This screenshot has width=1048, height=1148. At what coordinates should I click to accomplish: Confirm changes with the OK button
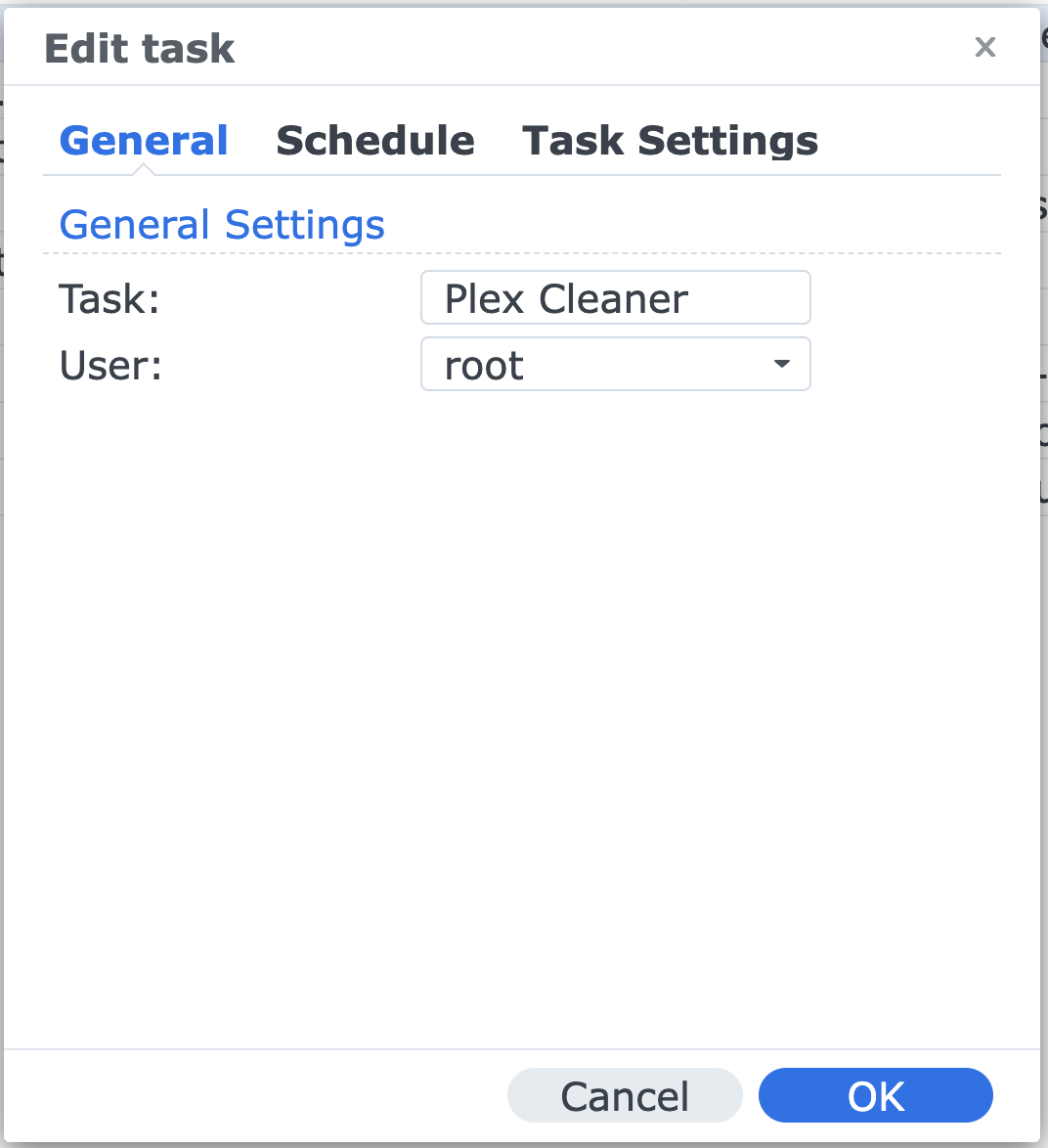pyautogui.click(x=875, y=1095)
